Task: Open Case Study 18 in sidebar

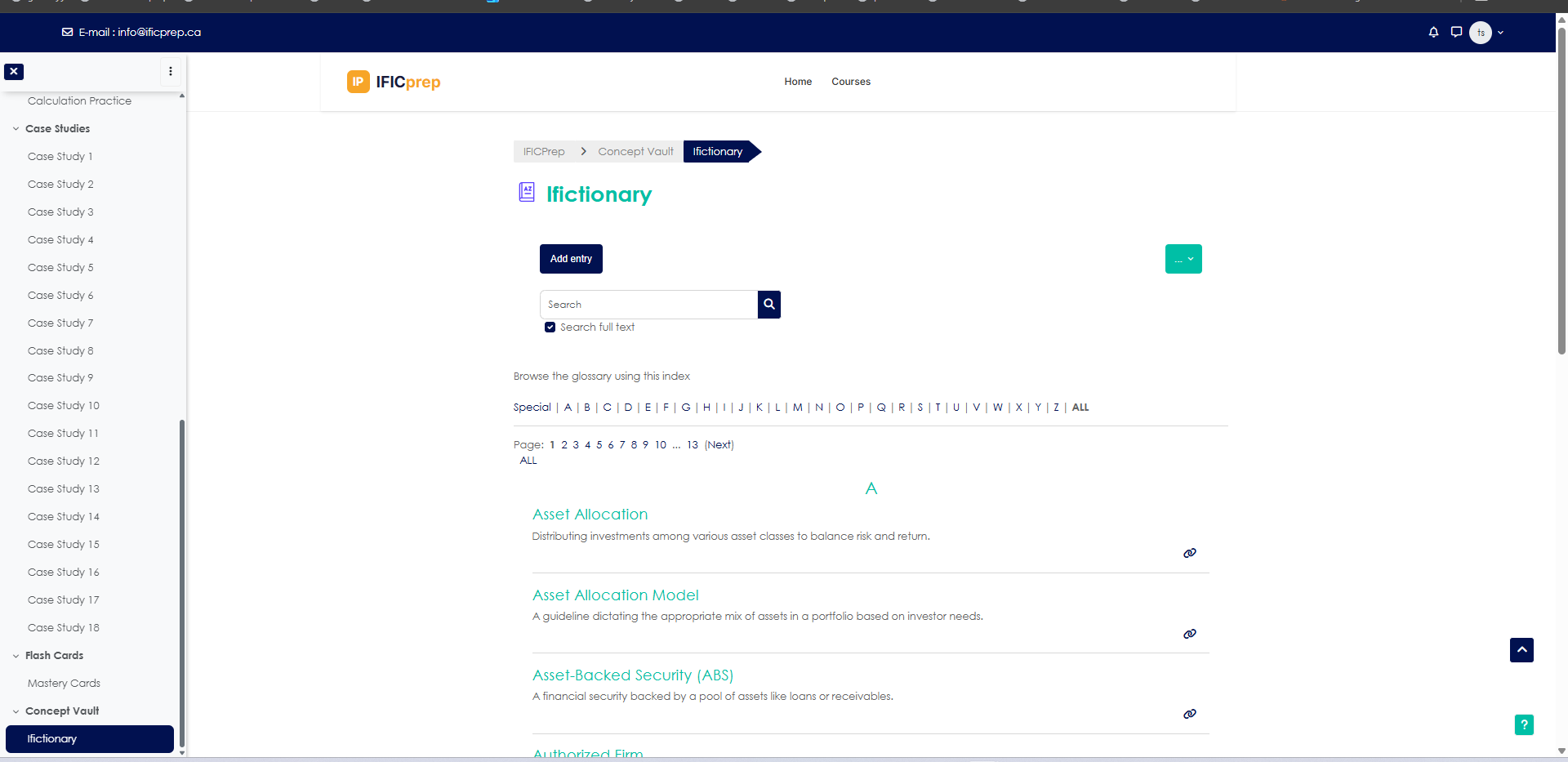Action: click(x=63, y=627)
